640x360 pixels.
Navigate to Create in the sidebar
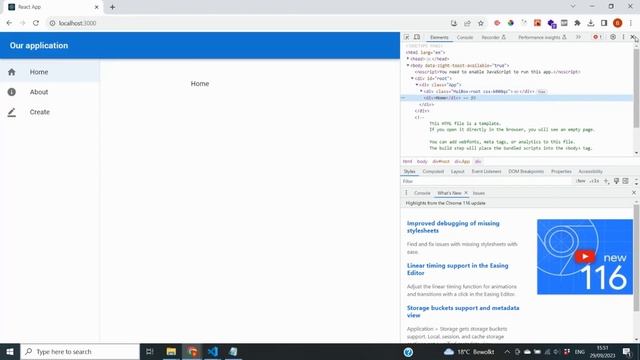pyautogui.click(x=50, y=112)
